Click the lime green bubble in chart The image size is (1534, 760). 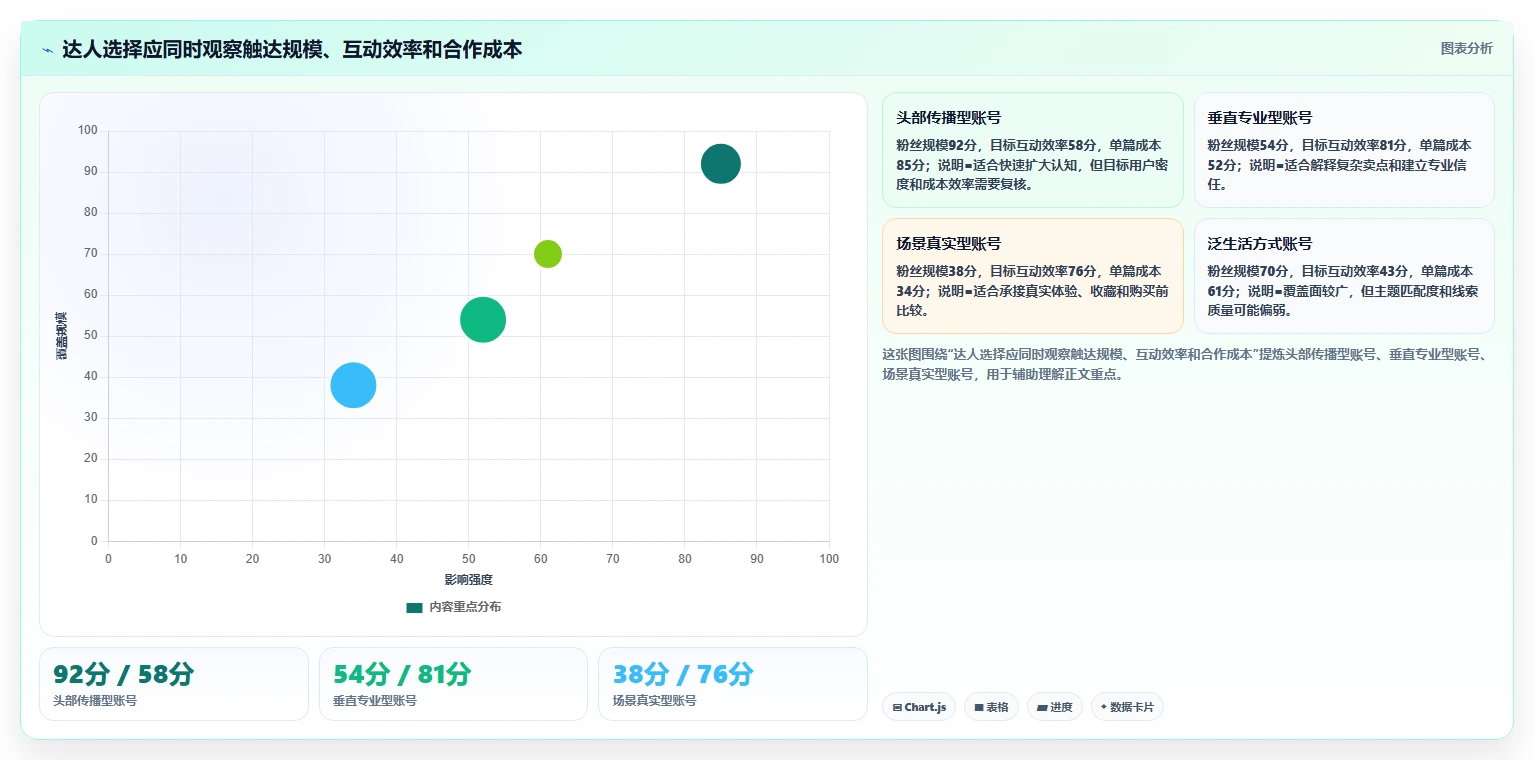click(x=547, y=254)
